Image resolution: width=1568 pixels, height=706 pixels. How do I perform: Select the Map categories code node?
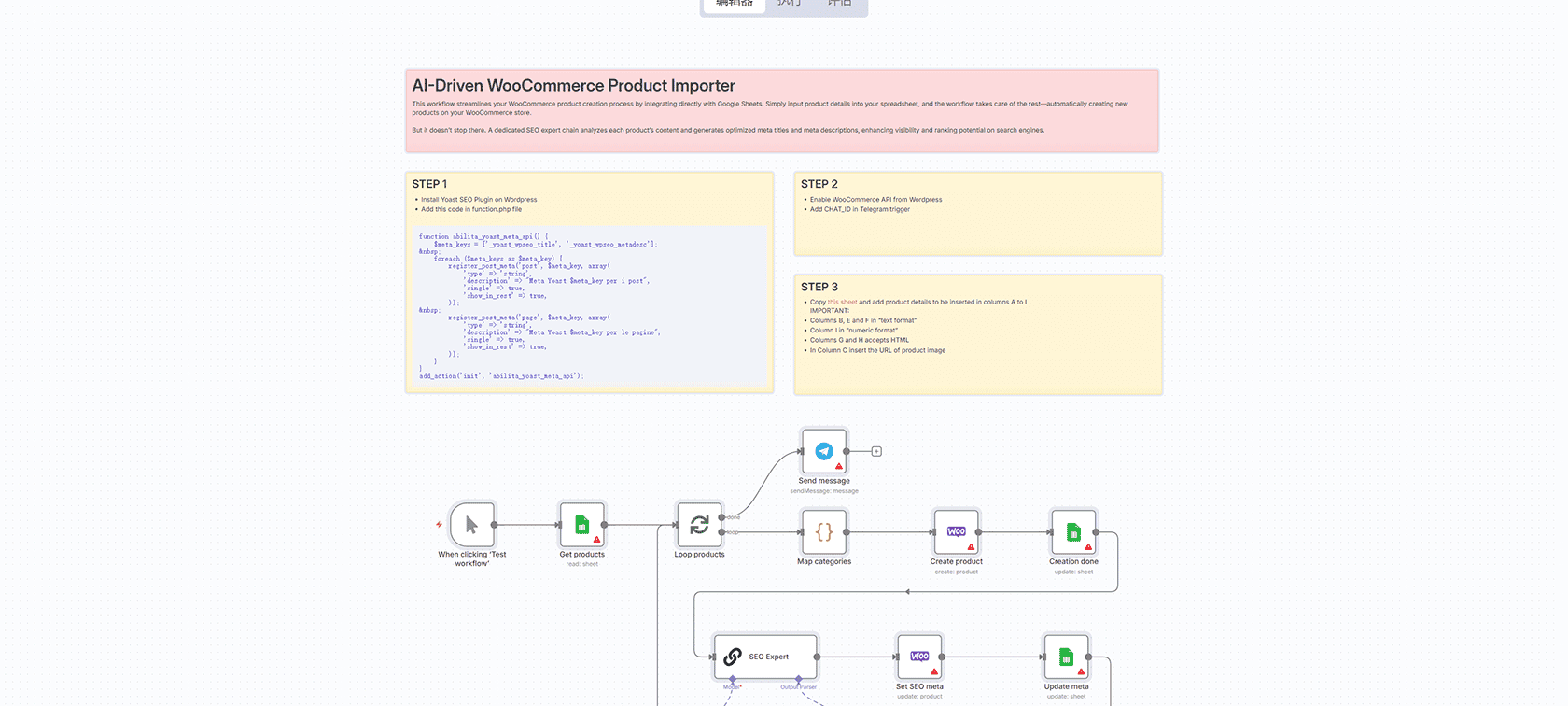tap(824, 532)
